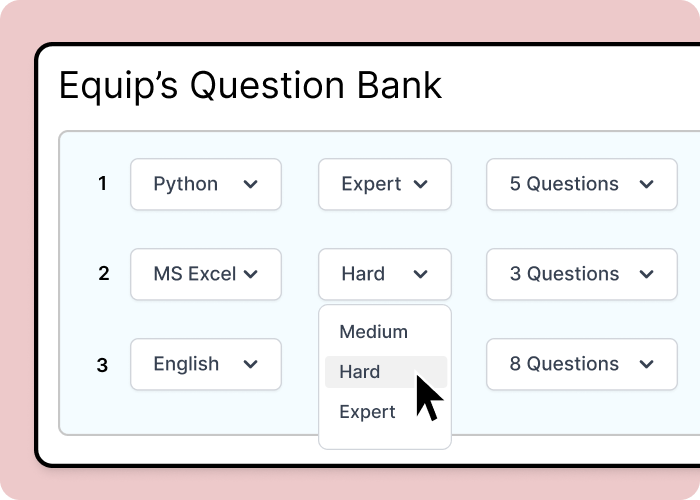Click chevron icon next to Expert difficulty
Image resolution: width=700 pixels, height=500 pixels.
[x=421, y=184]
